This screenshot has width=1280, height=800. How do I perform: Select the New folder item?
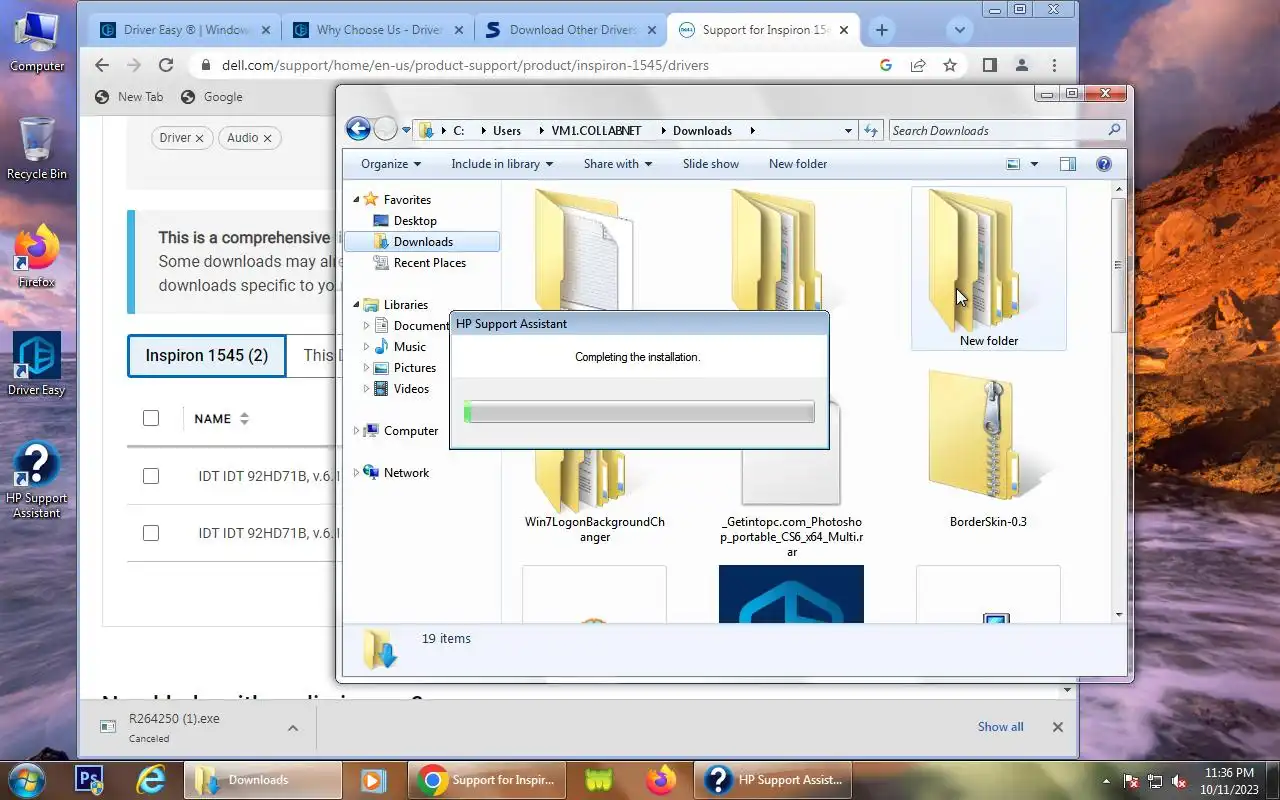click(x=989, y=269)
